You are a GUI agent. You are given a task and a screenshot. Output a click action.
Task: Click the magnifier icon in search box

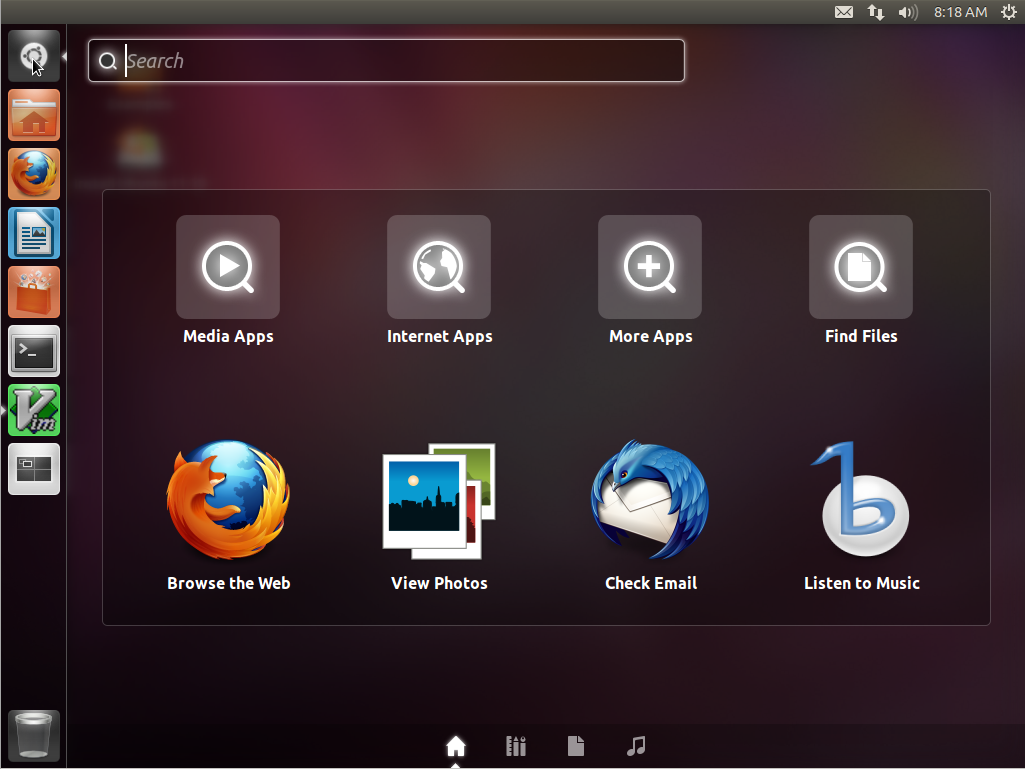(107, 61)
